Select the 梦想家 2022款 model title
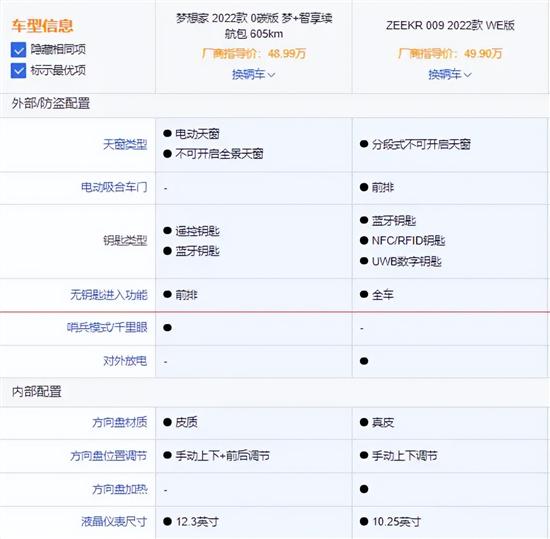The height and width of the screenshot is (539, 550). coord(254,26)
